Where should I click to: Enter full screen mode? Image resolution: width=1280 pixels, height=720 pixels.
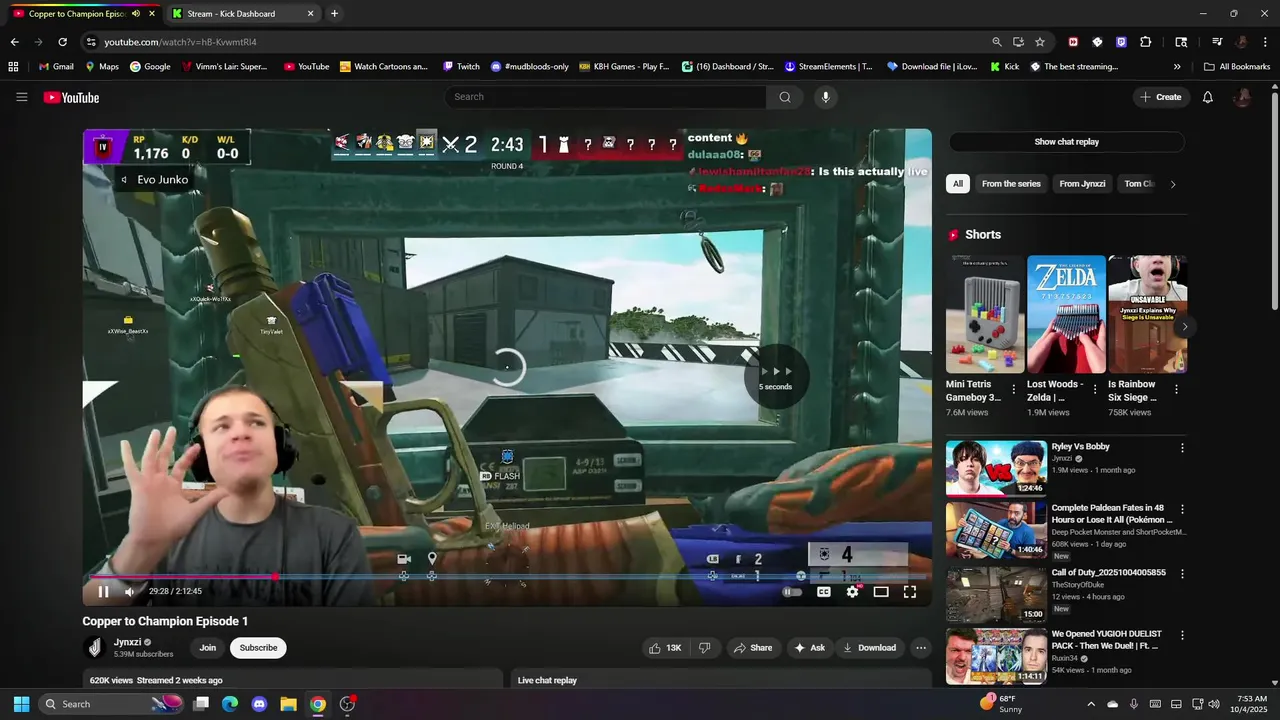point(910,592)
